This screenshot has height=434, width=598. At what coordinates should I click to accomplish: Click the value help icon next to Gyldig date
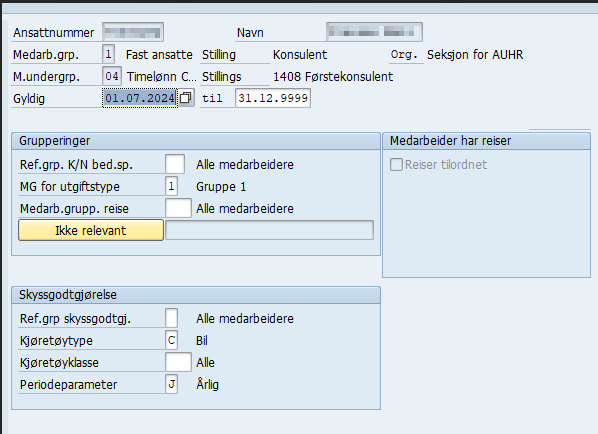click(186, 98)
